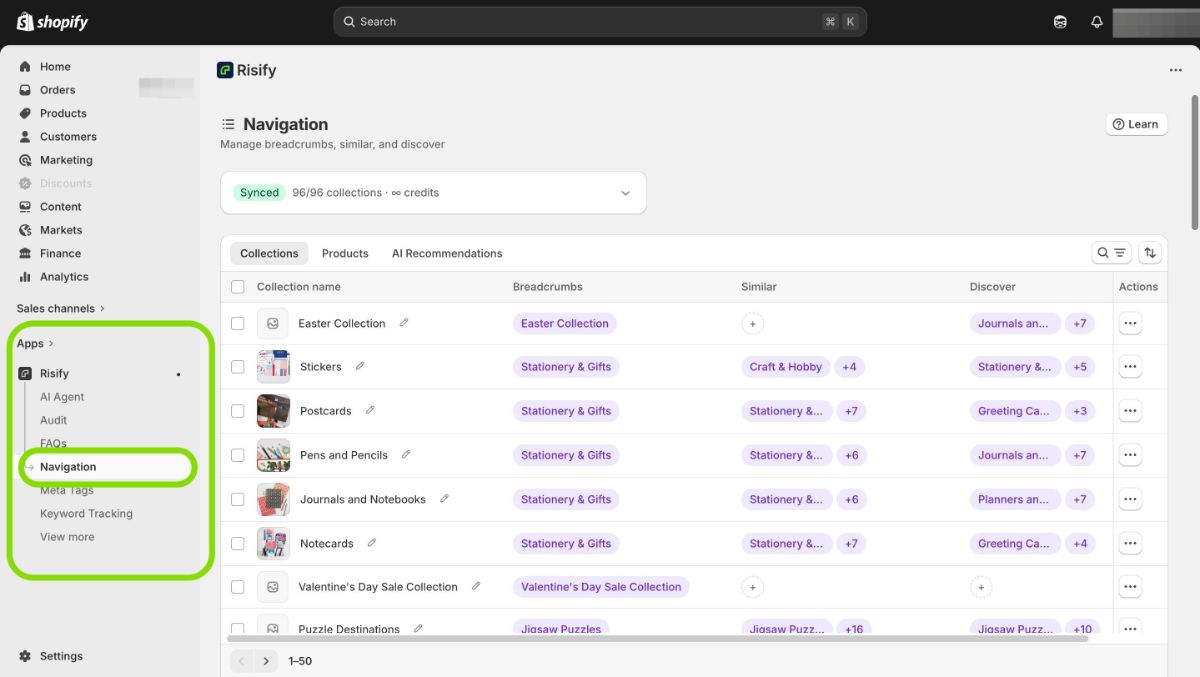The height and width of the screenshot is (677, 1200).
Task: Tick the select-all collections checkbox
Action: [x=238, y=287]
